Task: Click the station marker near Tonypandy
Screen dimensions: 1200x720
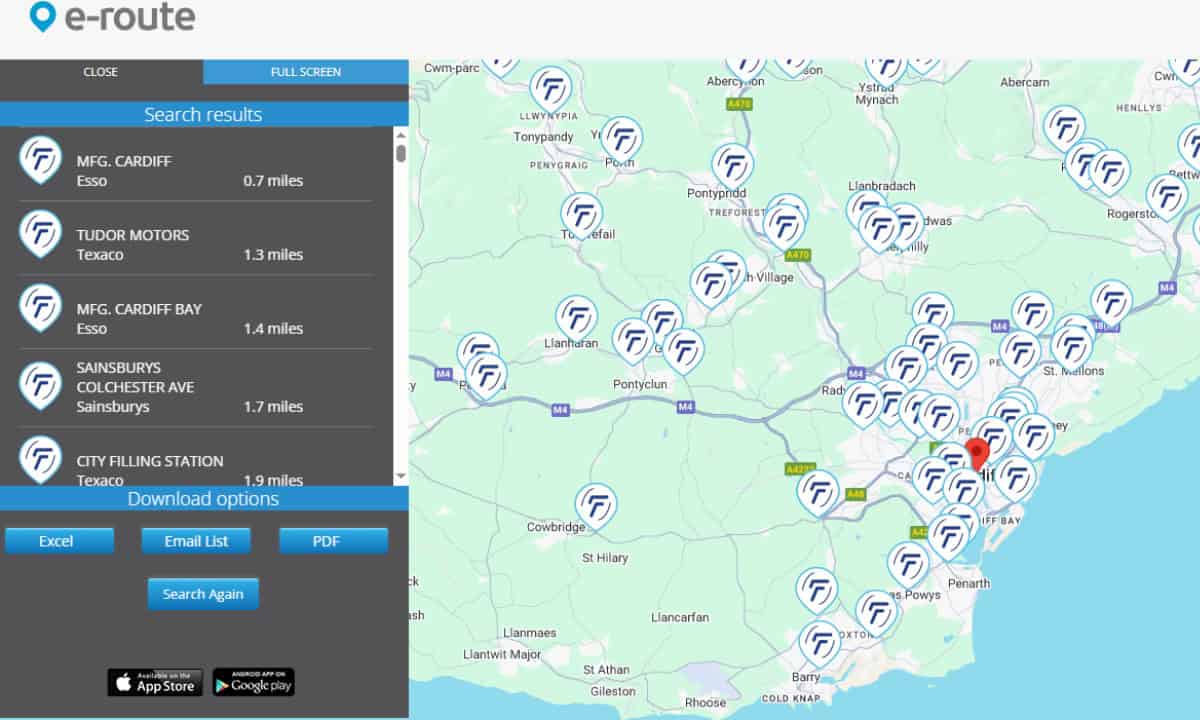Action: point(550,89)
